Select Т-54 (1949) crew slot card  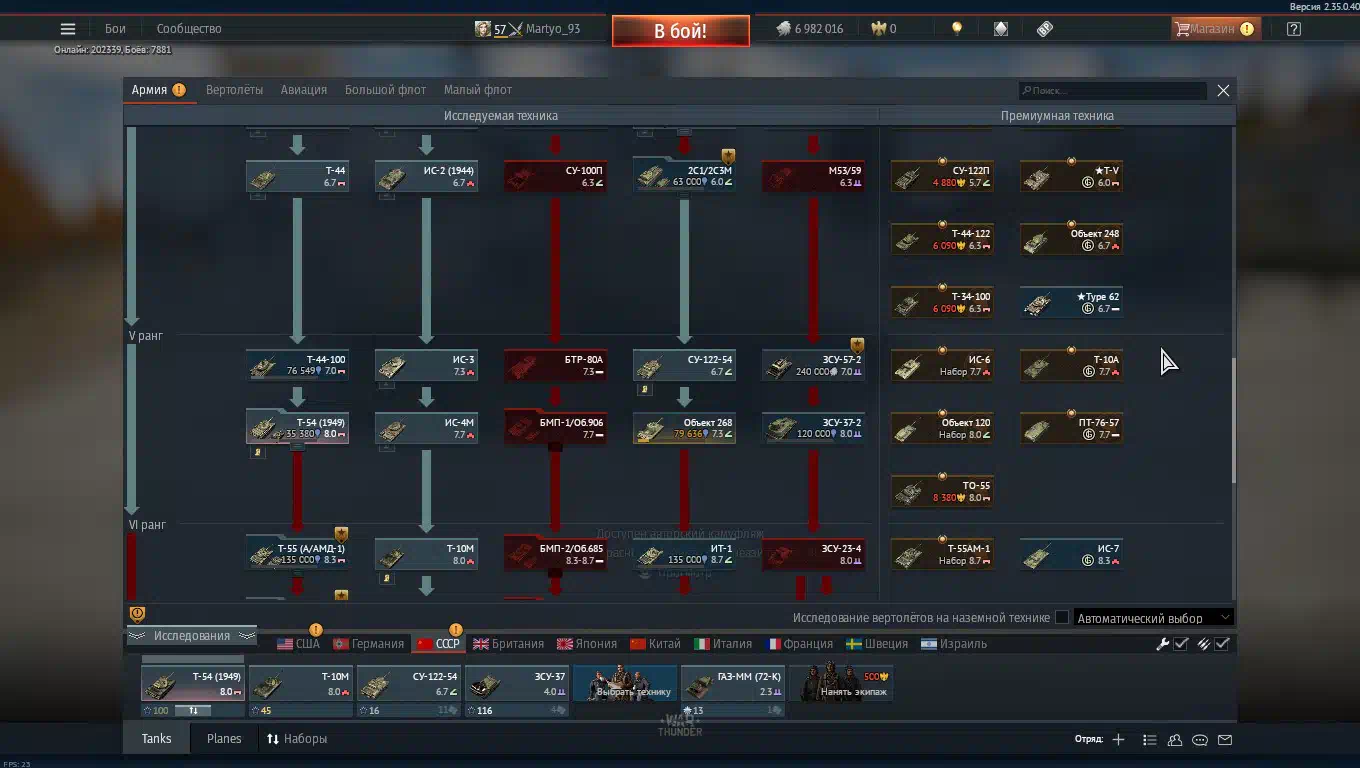point(193,684)
